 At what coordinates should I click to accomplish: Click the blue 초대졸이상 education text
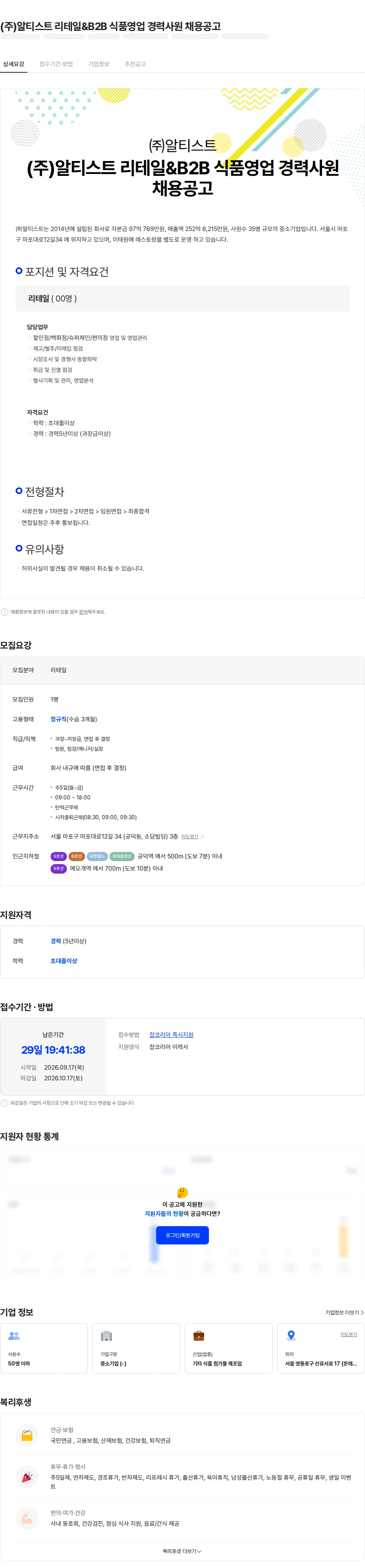(x=64, y=960)
